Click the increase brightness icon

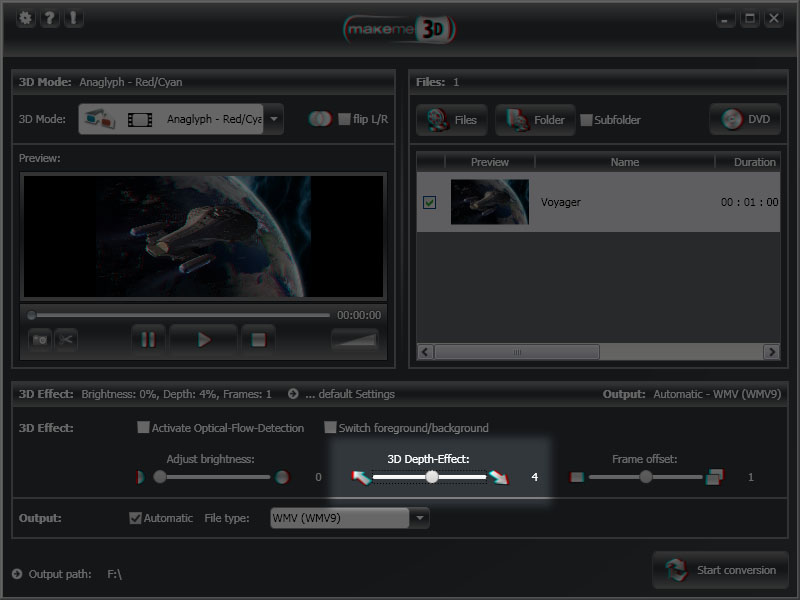click(282, 477)
